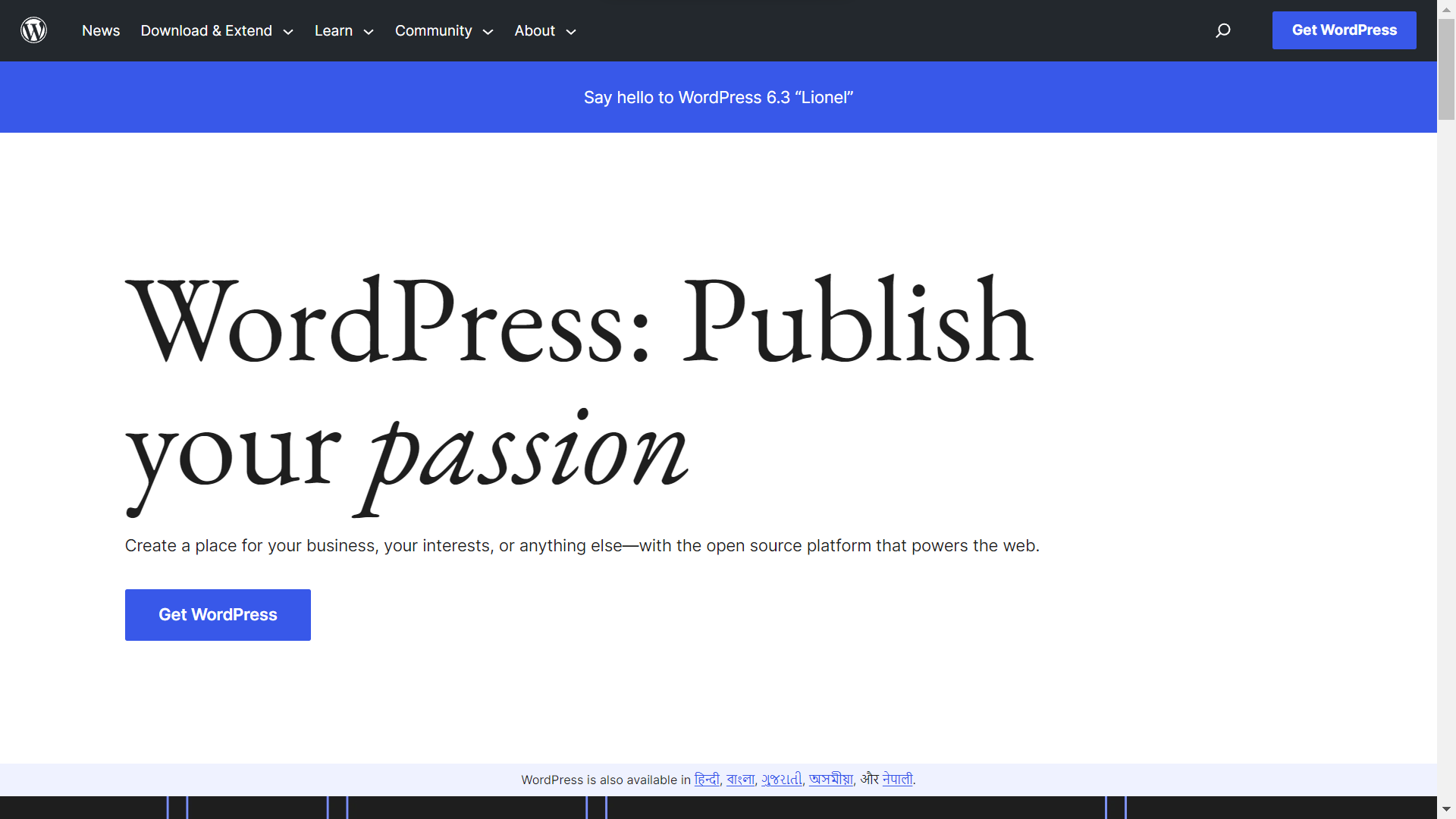The width and height of the screenshot is (1456, 819).
Task: Open the search magnifier icon
Action: pos(1222,30)
